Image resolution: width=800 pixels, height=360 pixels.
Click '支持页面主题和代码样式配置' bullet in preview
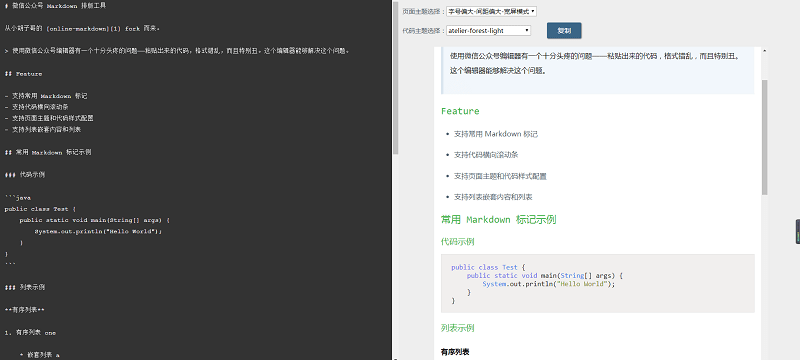[500, 176]
